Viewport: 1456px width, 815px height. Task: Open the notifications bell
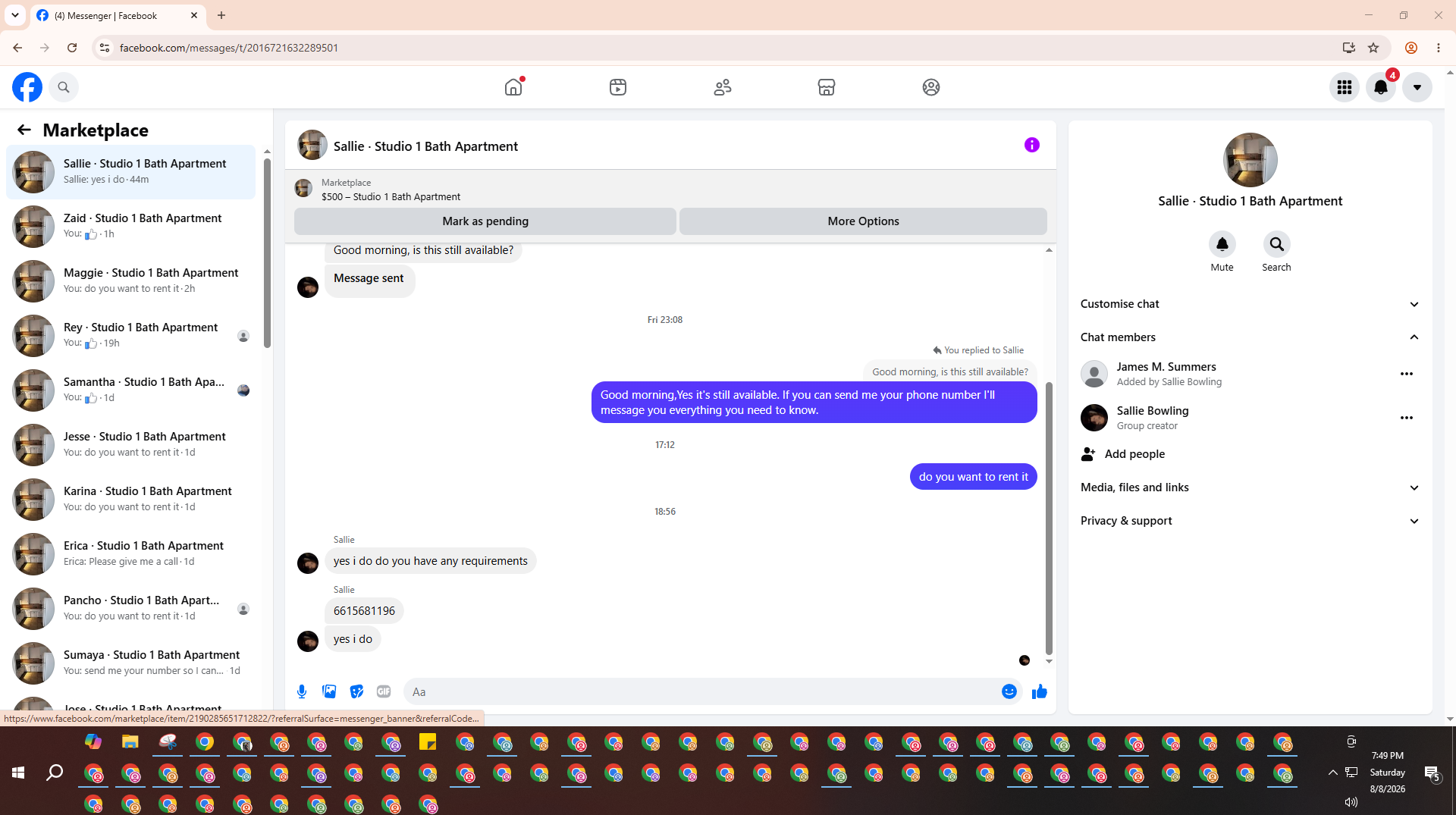point(1381,87)
